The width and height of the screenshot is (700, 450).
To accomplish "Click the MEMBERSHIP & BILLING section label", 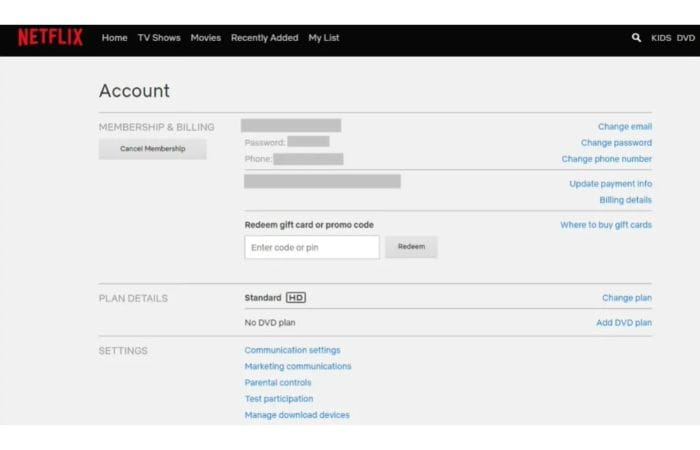I will click(157, 127).
